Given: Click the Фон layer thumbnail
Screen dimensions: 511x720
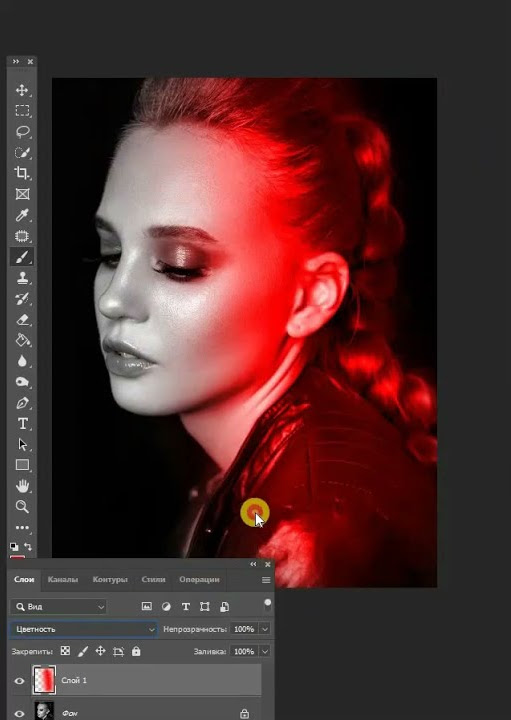Looking at the screenshot, I should pyautogui.click(x=44, y=711).
